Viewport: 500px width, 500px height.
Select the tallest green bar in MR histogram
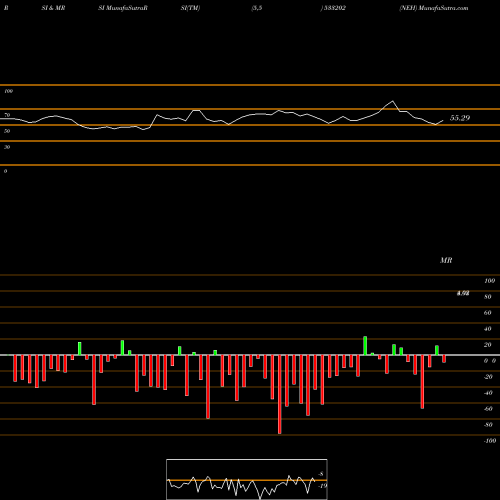(365, 346)
